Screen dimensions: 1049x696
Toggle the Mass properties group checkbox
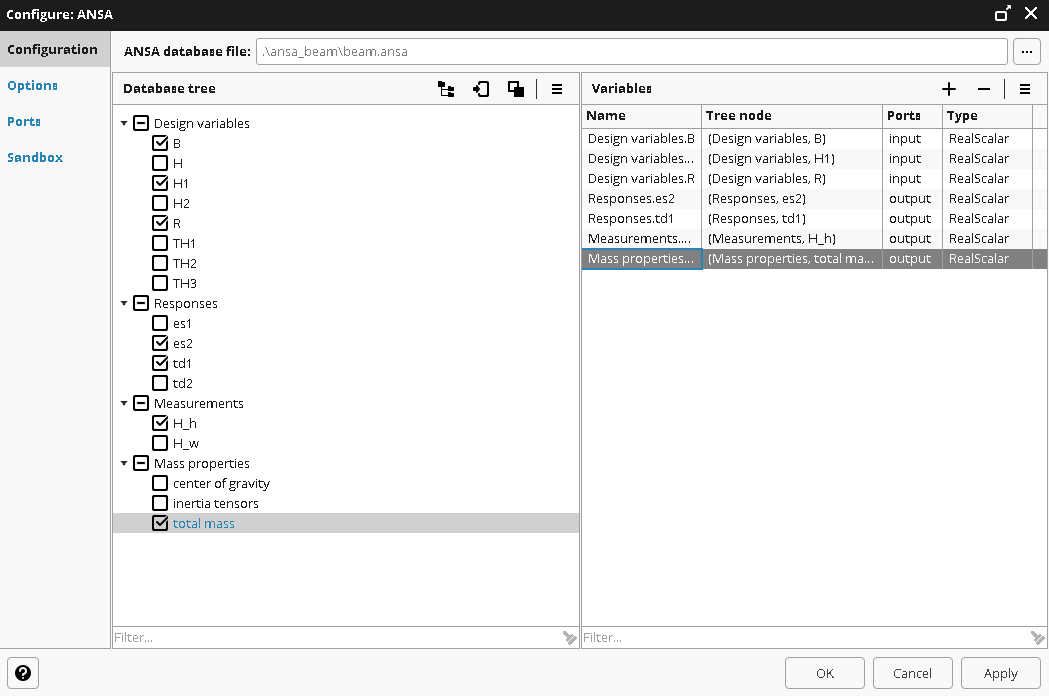coord(140,464)
